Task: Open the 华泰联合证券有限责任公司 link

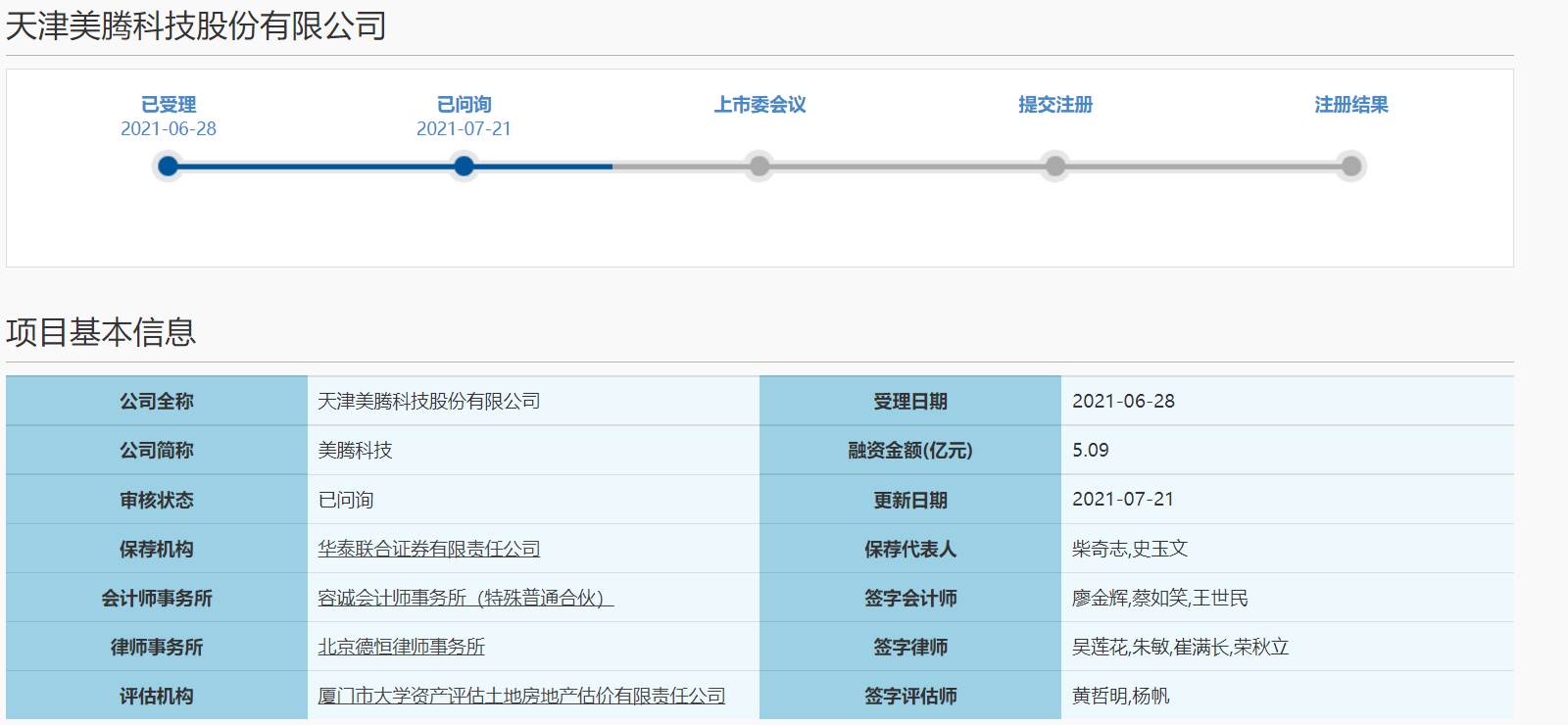Action: pyautogui.click(x=429, y=549)
